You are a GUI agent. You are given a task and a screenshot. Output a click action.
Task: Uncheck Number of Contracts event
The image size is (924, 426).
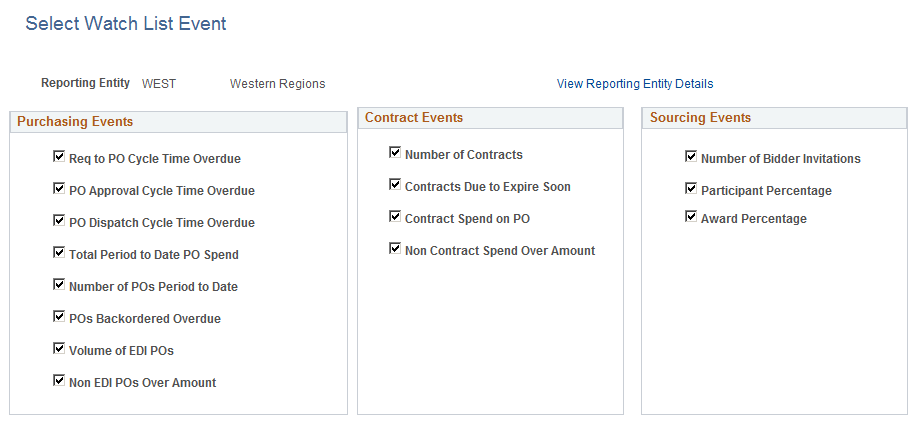pyautogui.click(x=395, y=153)
